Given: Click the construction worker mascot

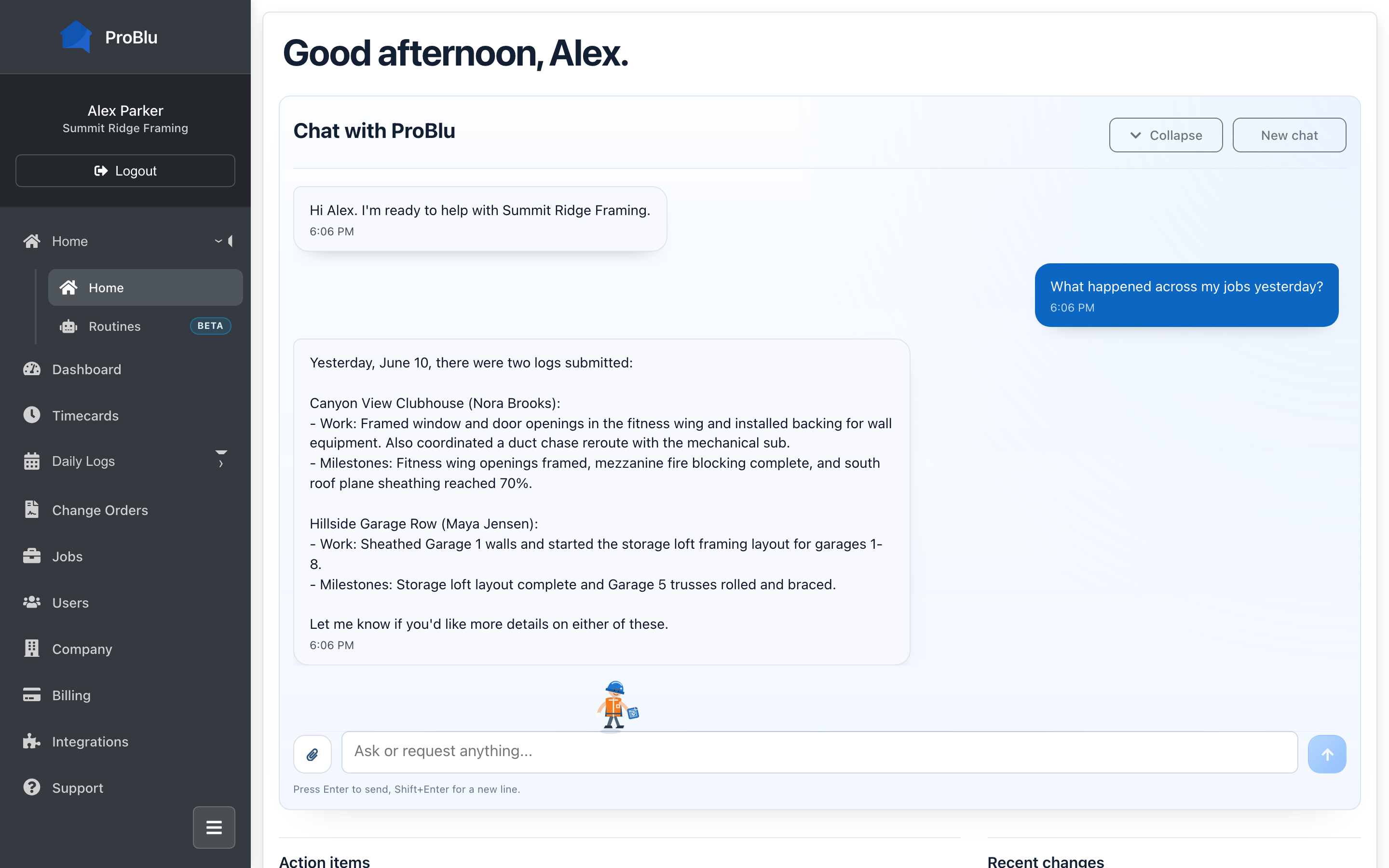Looking at the screenshot, I should pyautogui.click(x=616, y=705).
